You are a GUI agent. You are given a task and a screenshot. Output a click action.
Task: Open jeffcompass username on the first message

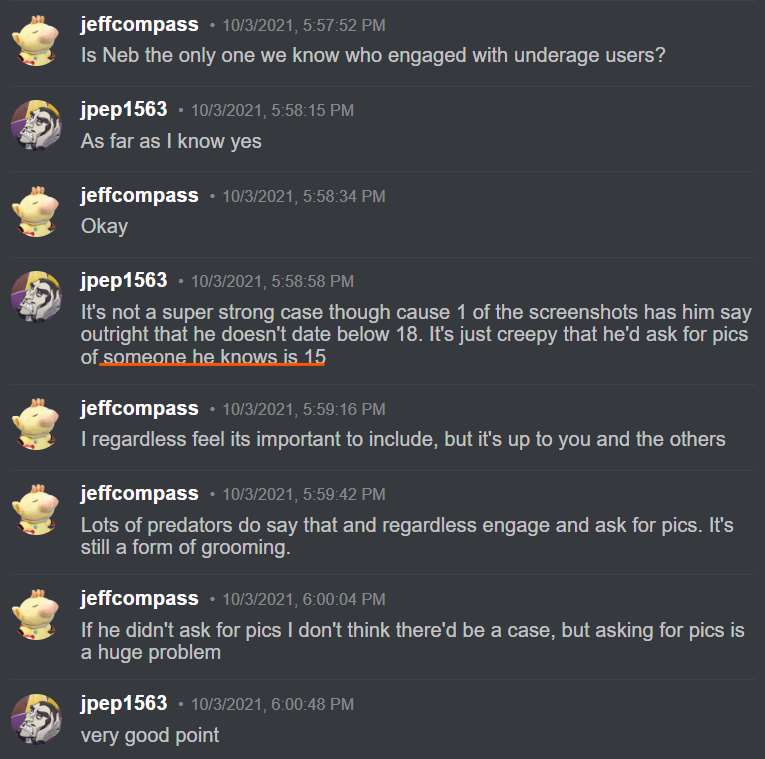140,24
